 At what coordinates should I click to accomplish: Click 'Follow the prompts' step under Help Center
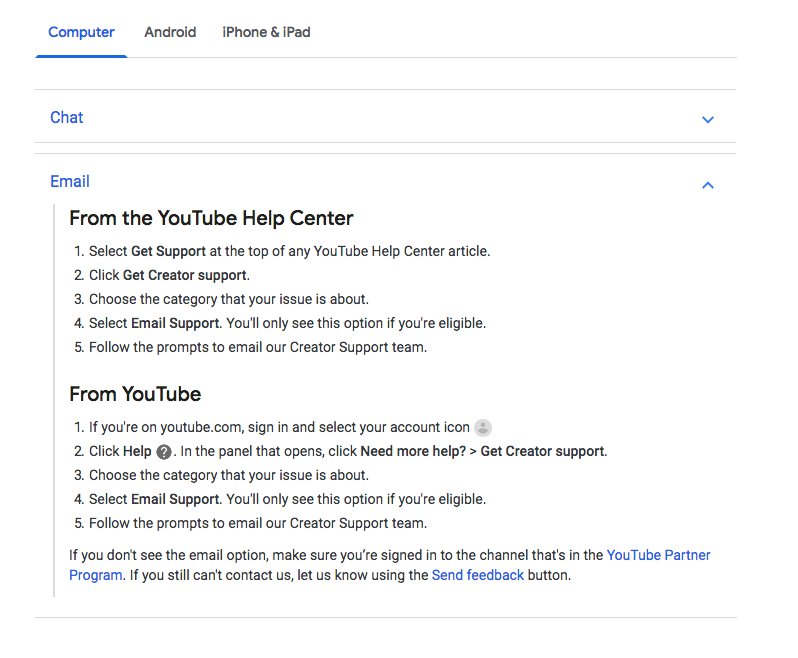point(258,347)
